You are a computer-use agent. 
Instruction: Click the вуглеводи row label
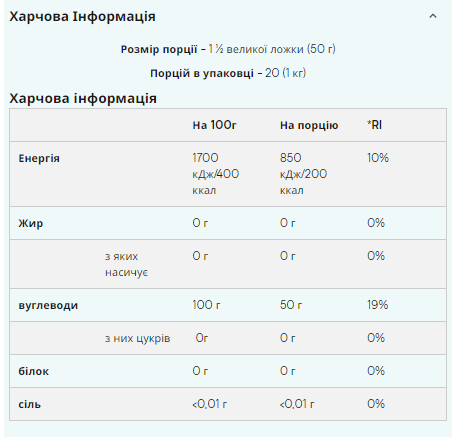click(48, 305)
